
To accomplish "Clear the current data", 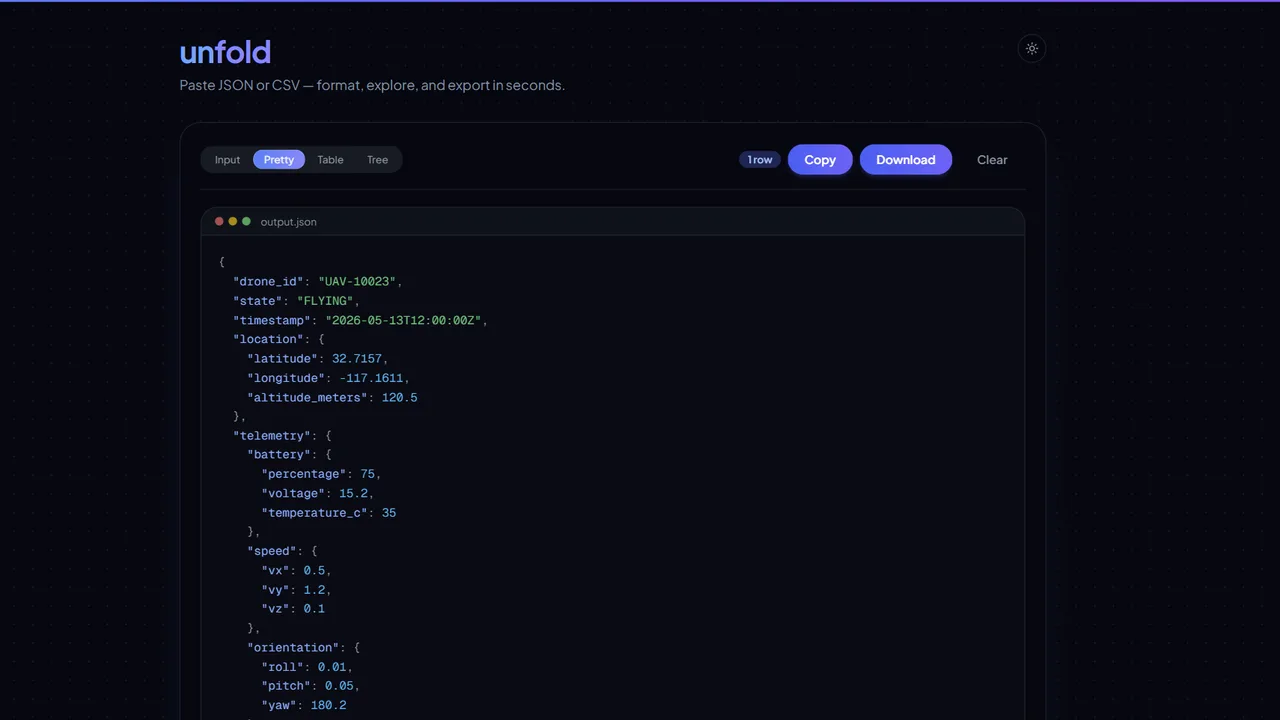I will pyautogui.click(x=992, y=160).
